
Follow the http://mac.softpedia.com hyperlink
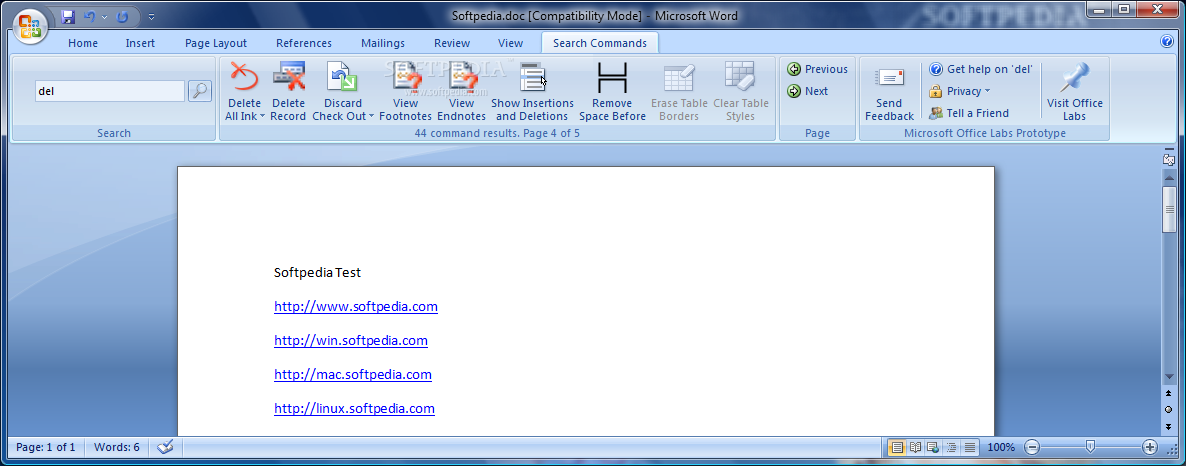tap(352, 374)
